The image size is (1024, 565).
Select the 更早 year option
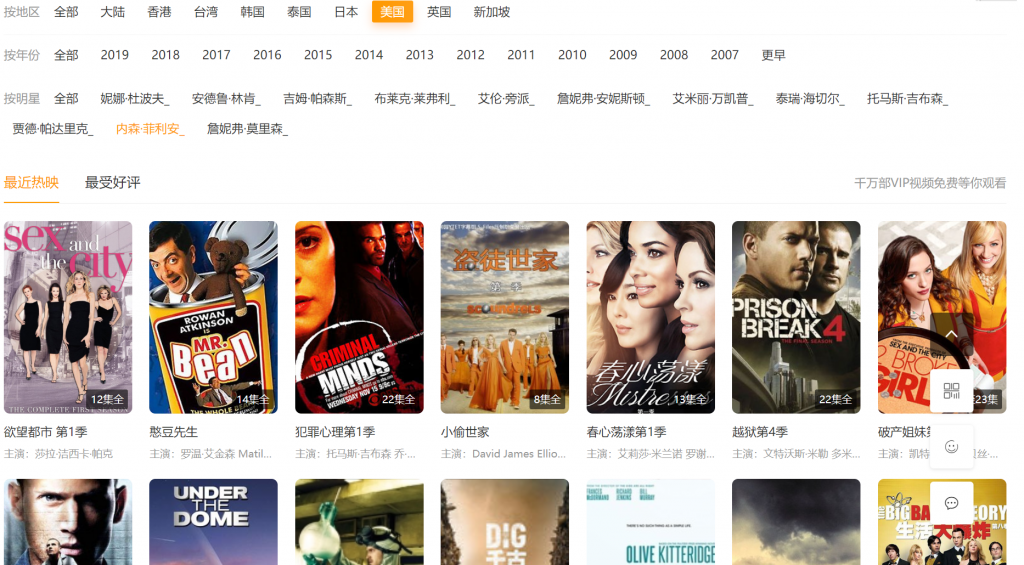[773, 55]
